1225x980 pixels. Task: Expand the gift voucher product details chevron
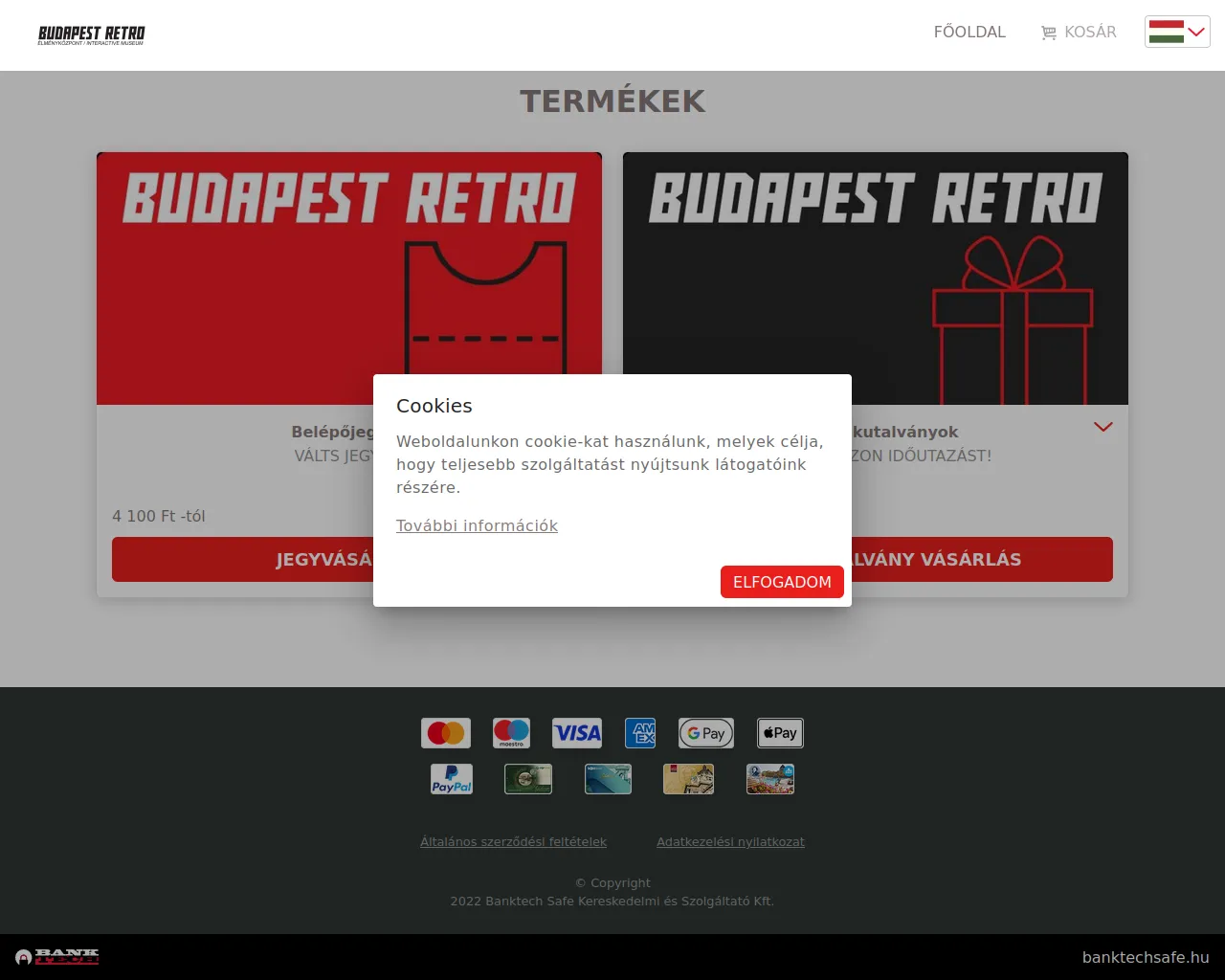[x=1102, y=427]
